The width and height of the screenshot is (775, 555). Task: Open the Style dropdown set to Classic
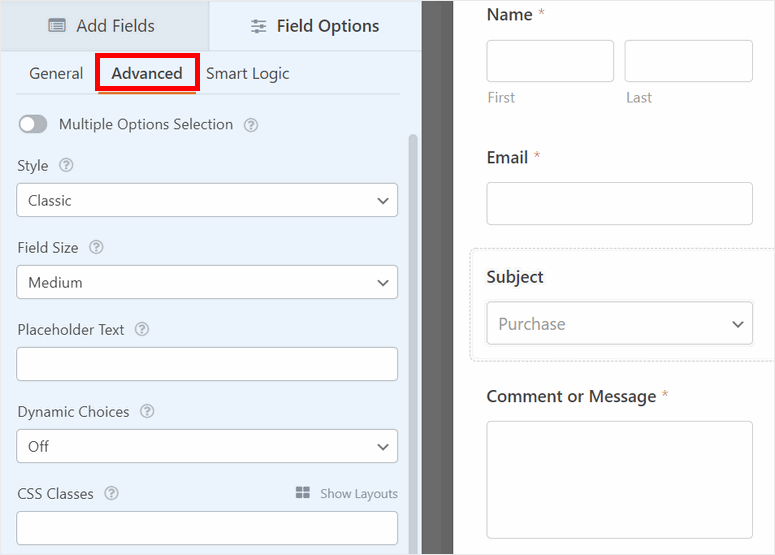(207, 201)
